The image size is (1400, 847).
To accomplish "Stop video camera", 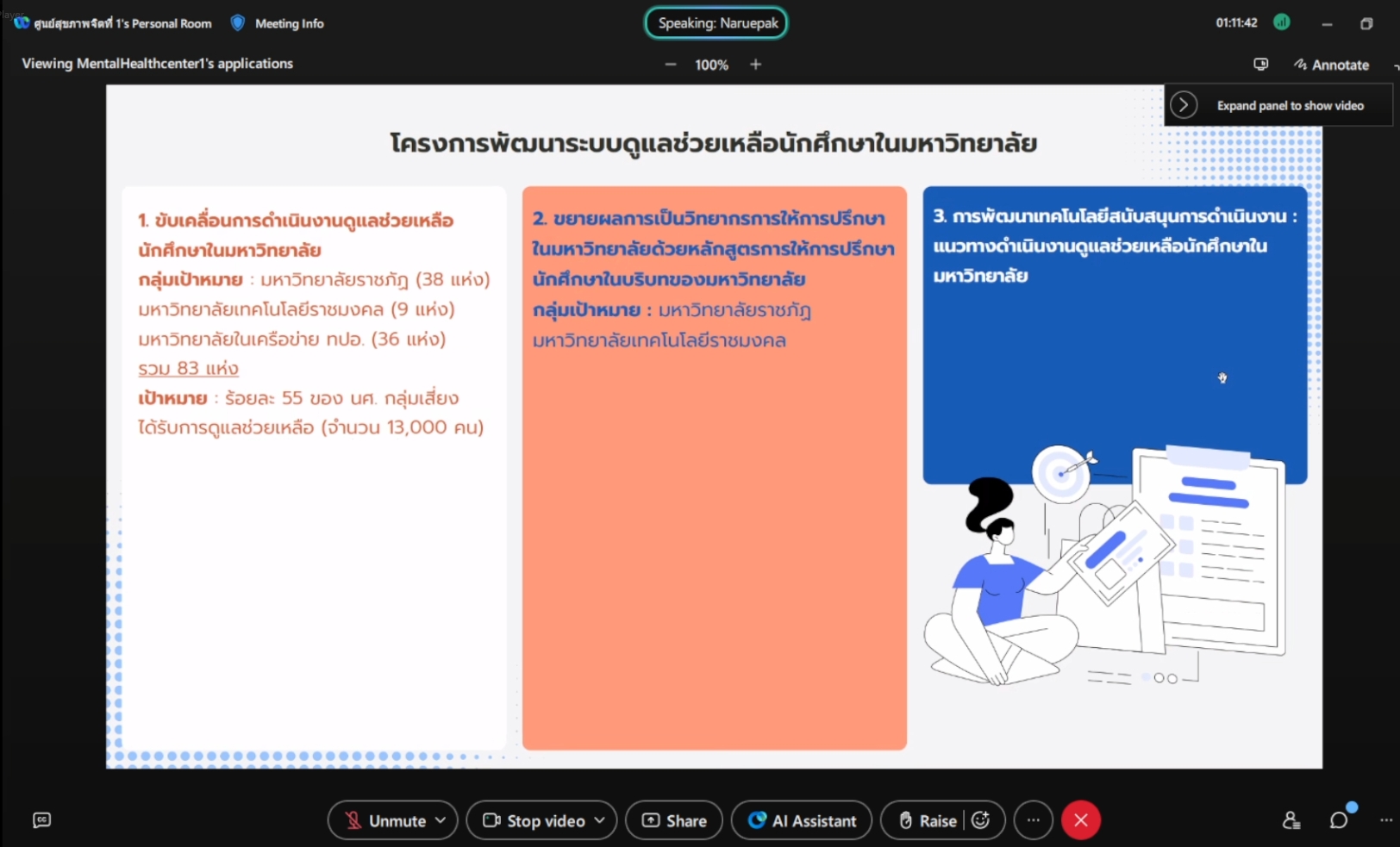I will point(534,820).
